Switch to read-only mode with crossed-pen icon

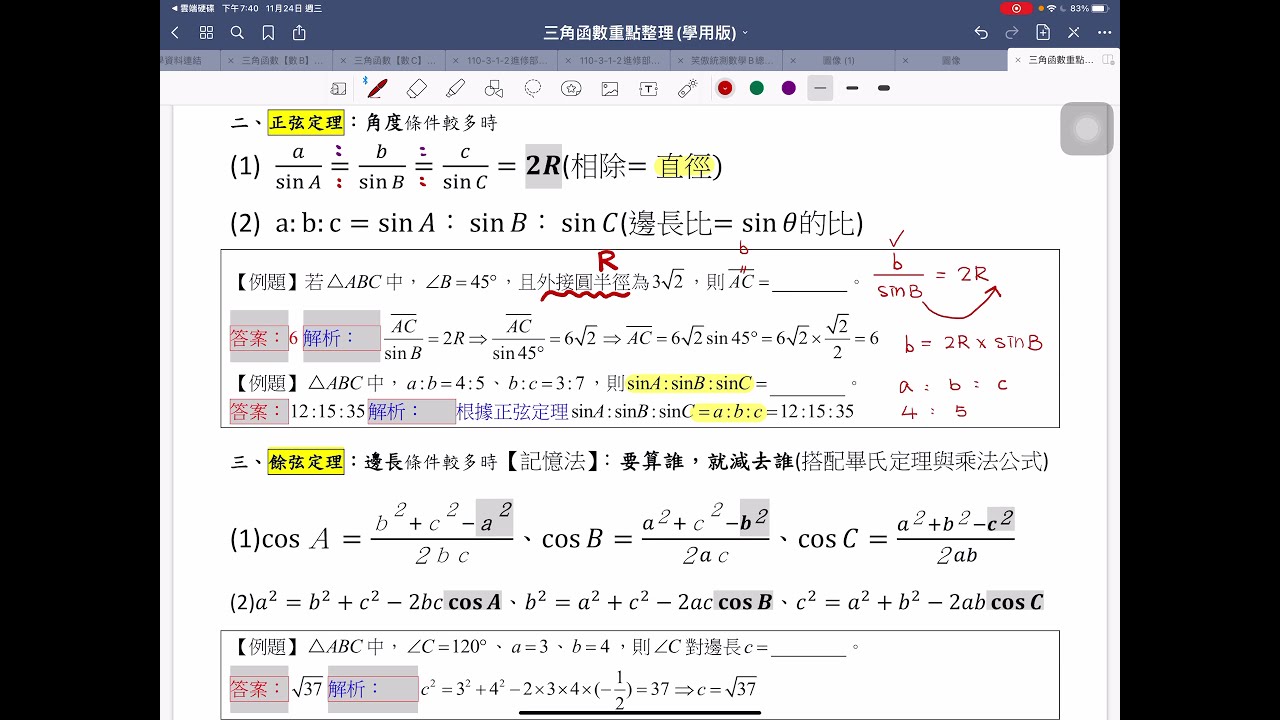pyautogui.click(x=1073, y=32)
